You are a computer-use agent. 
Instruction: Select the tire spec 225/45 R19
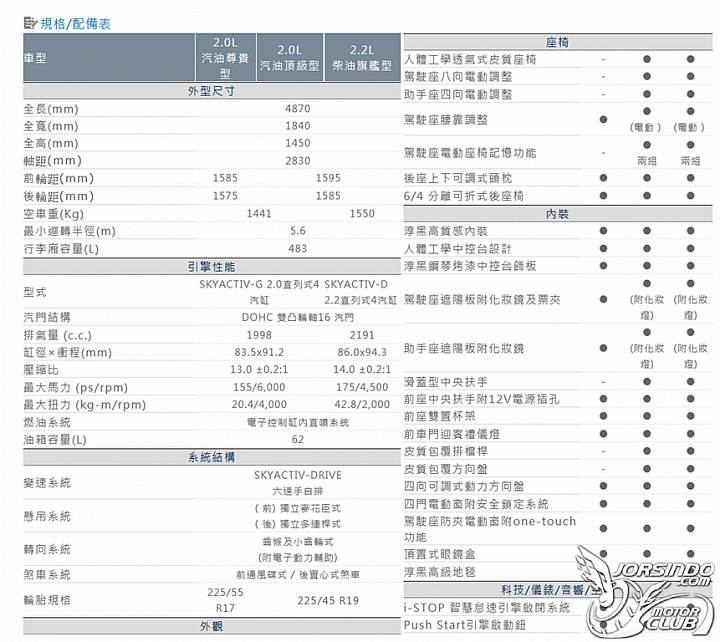(x=328, y=601)
